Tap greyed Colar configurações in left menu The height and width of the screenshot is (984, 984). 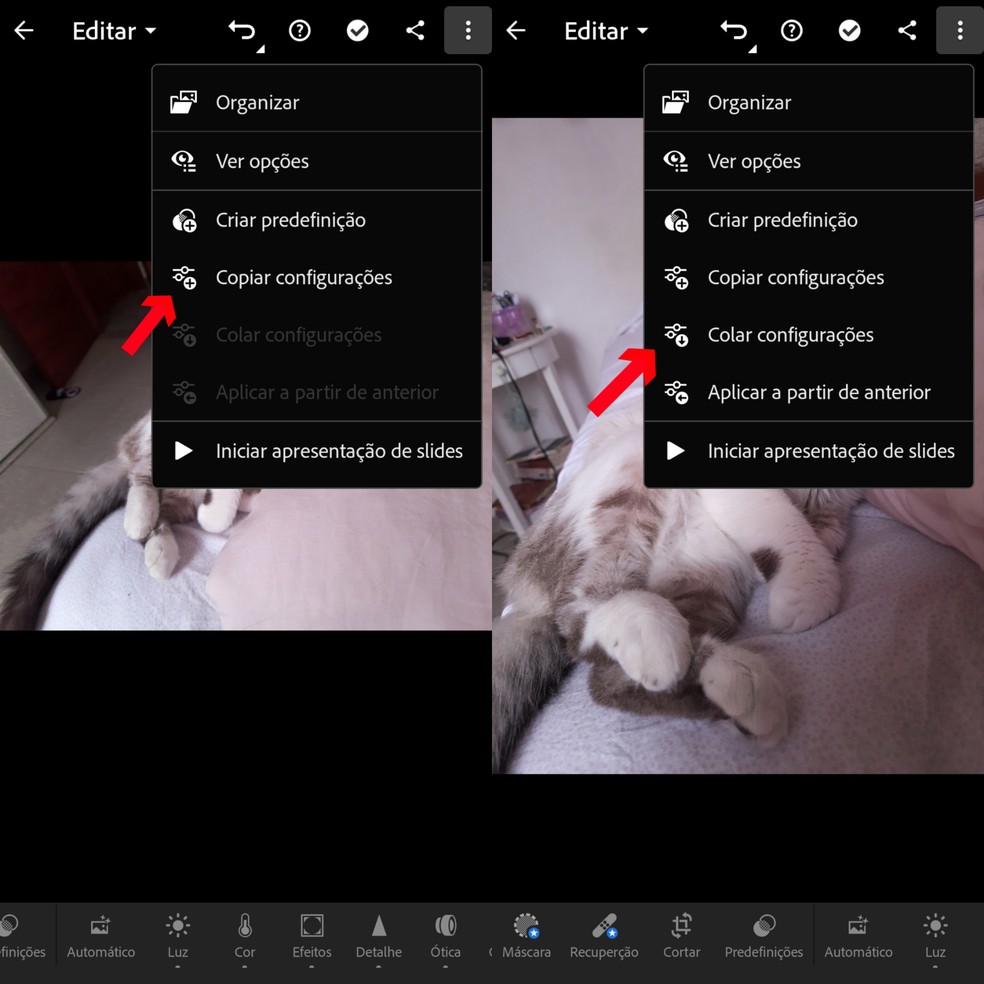click(x=317, y=335)
